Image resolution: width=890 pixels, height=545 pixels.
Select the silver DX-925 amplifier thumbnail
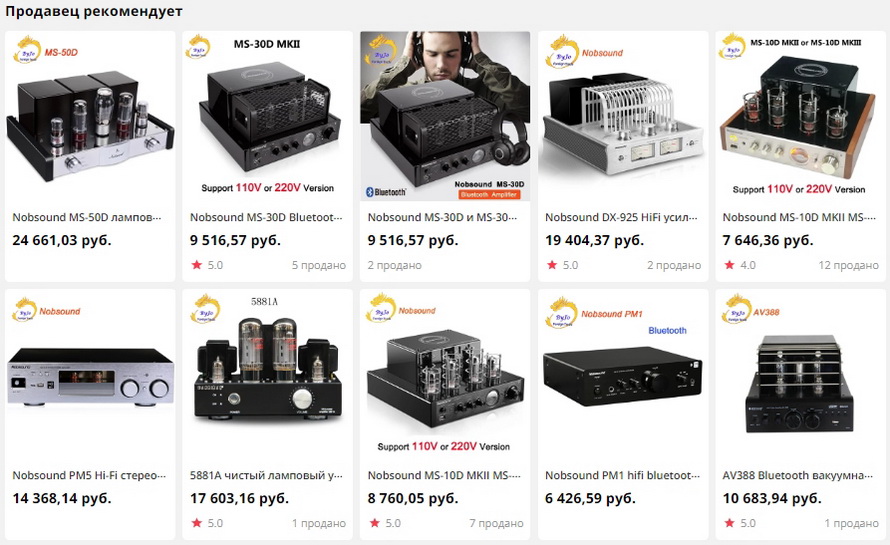[623, 116]
